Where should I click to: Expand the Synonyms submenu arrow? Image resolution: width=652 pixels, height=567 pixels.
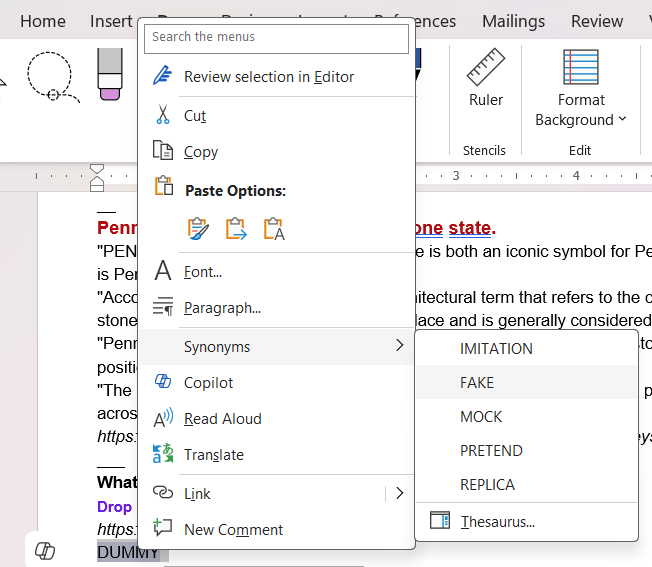tap(400, 345)
